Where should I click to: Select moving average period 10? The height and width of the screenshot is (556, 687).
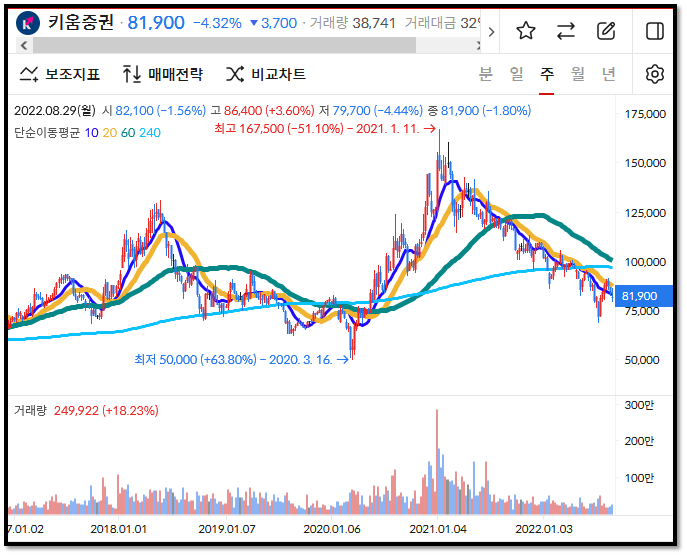pos(91,133)
